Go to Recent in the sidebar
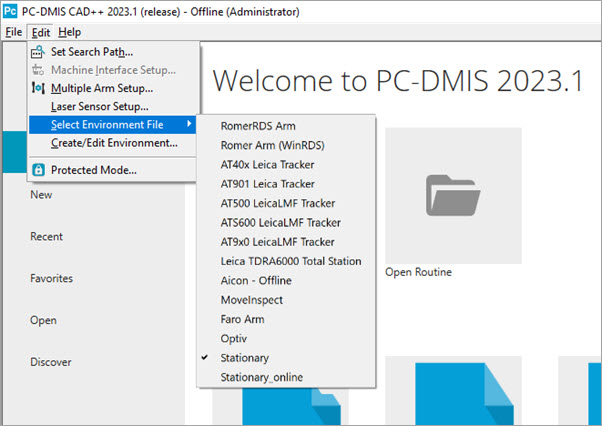602x426 pixels. (47, 237)
